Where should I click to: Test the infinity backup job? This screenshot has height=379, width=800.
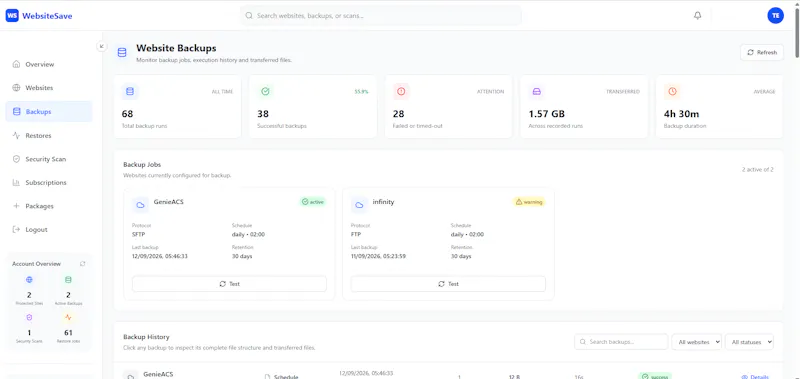[448, 284]
